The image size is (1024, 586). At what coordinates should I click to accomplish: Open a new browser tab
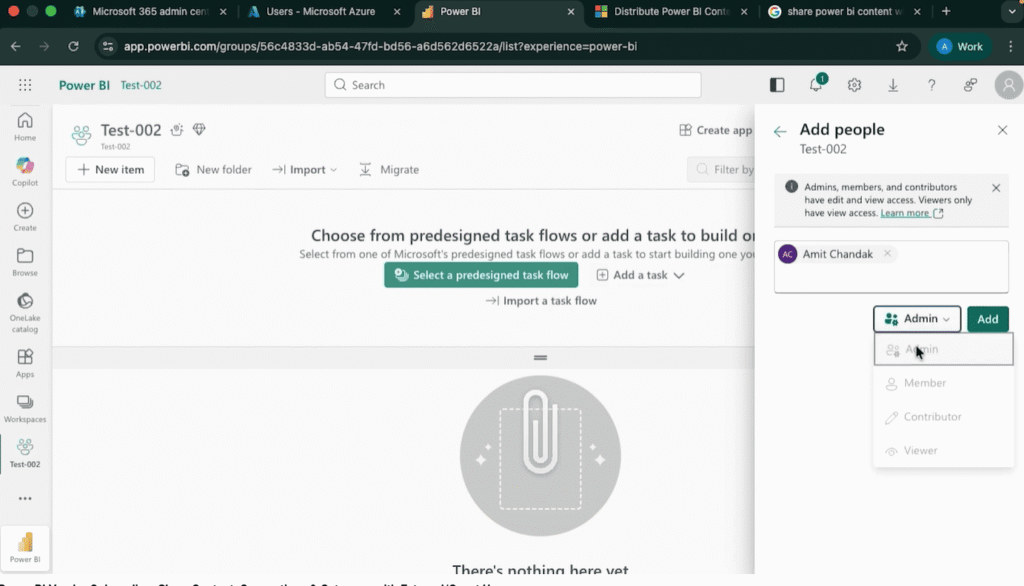click(946, 11)
